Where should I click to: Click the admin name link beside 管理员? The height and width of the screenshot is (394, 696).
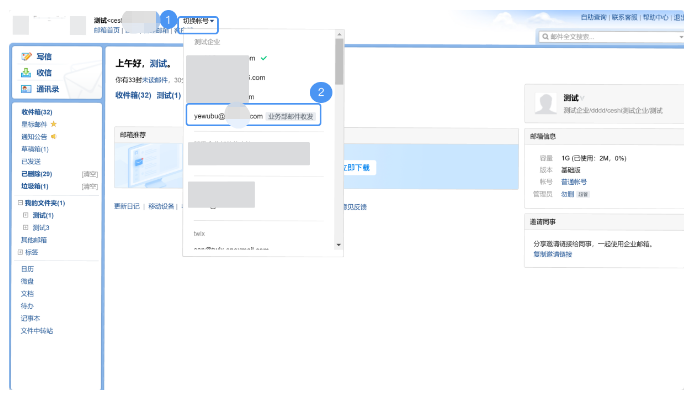pos(568,194)
